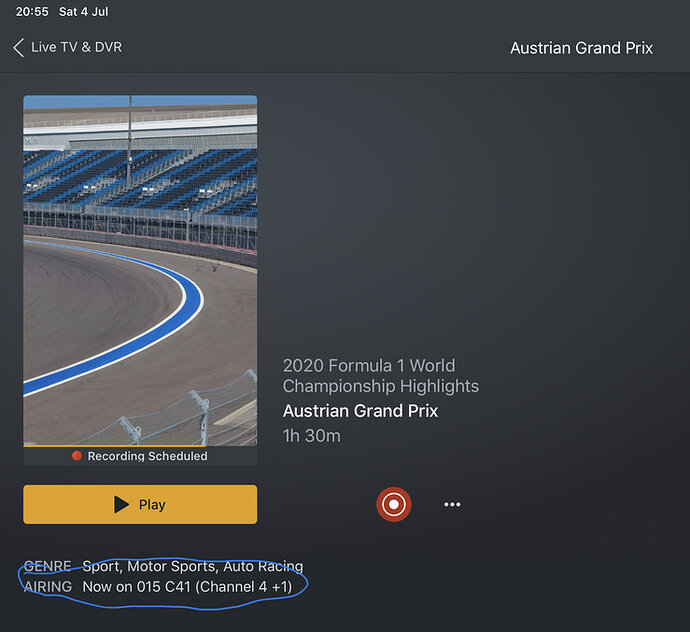
Task: Tap the play triangle icon
Action: pyautogui.click(x=122, y=505)
